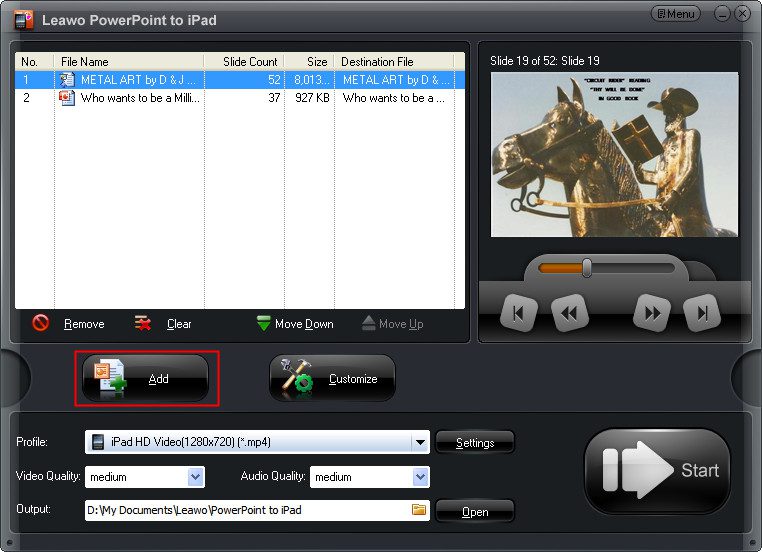Open the Customize settings tool
The image size is (762, 552).
[332, 379]
